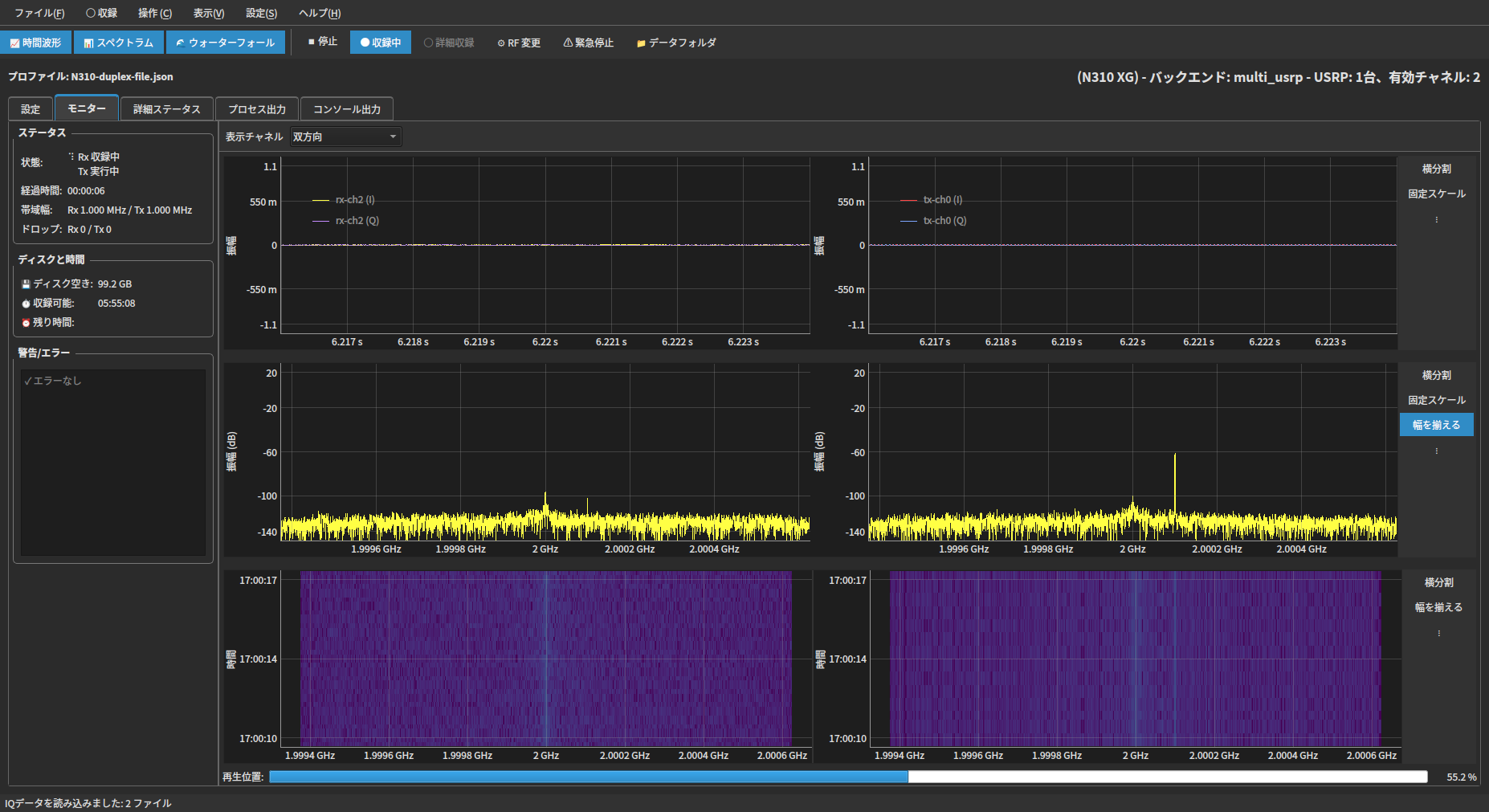Toggle 幅を揃える for the waterfall row
Image resolution: width=1489 pixels, height=812 pixels.
click(x=1439, y=607)
